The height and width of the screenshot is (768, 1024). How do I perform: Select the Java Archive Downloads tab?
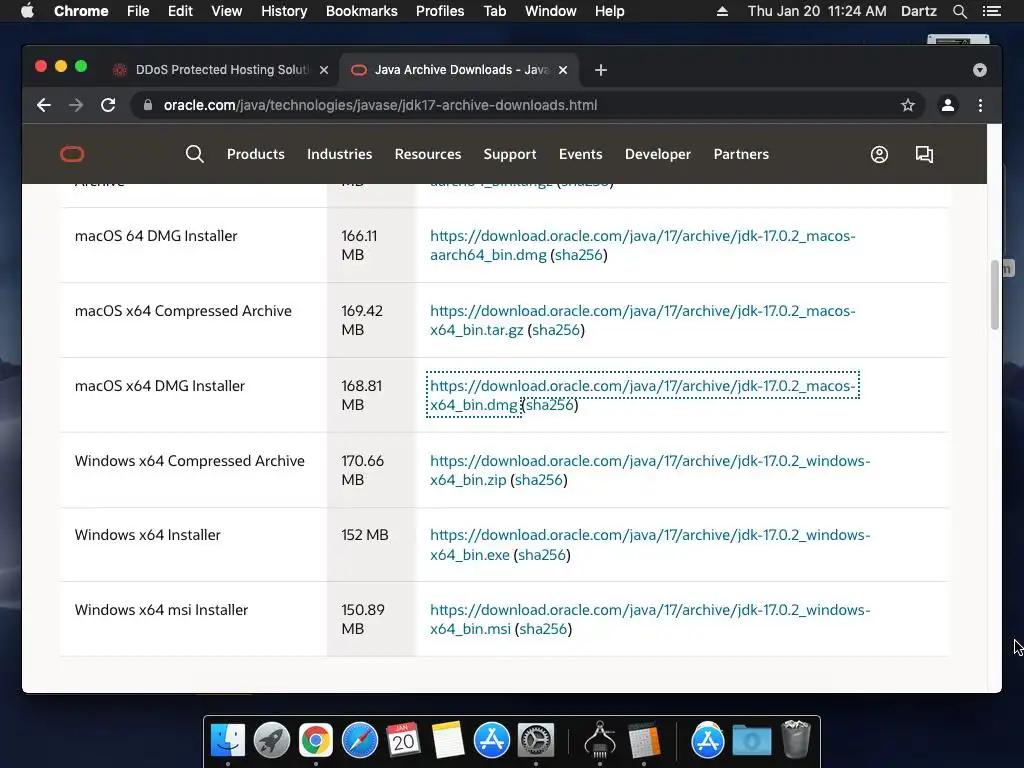click(460, 70)
